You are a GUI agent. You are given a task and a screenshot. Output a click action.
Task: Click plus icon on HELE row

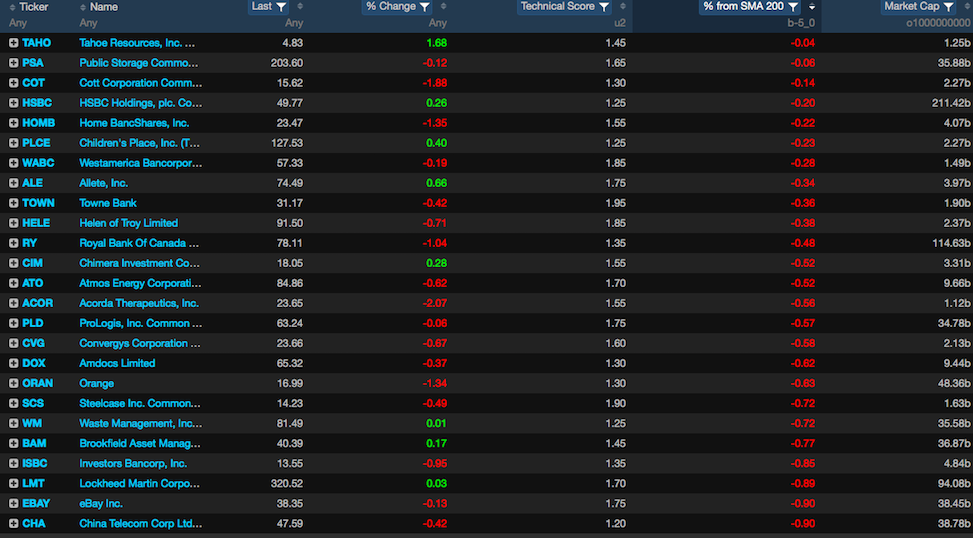[13, 223]
